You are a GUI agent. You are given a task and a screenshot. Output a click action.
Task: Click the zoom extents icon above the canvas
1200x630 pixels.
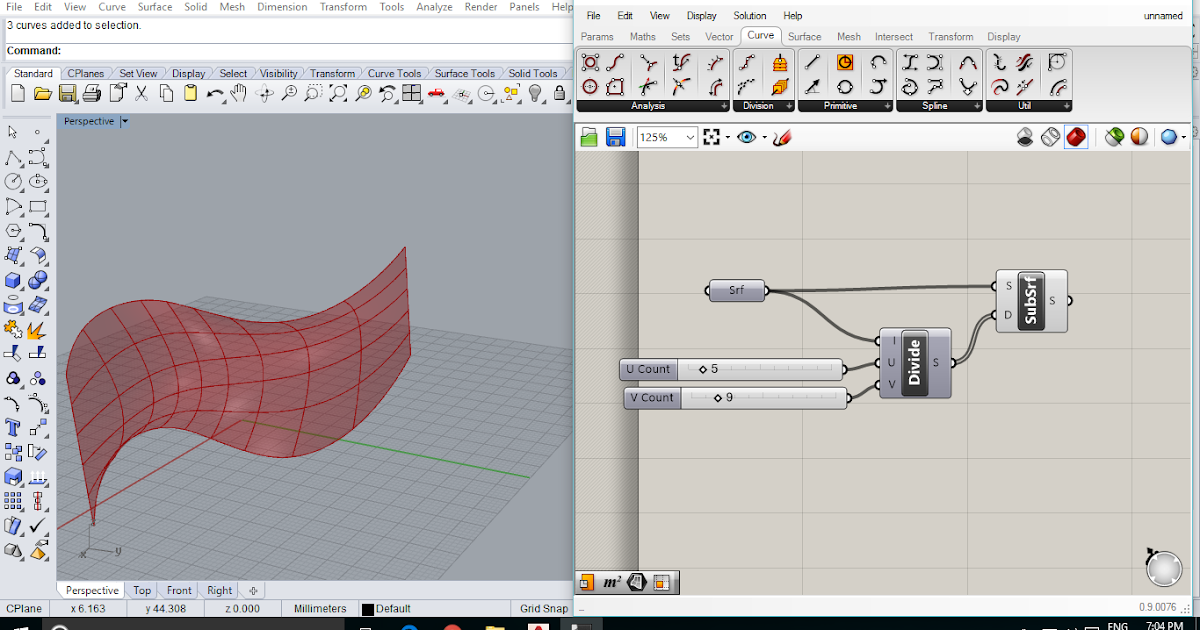[x=712, y=137]
